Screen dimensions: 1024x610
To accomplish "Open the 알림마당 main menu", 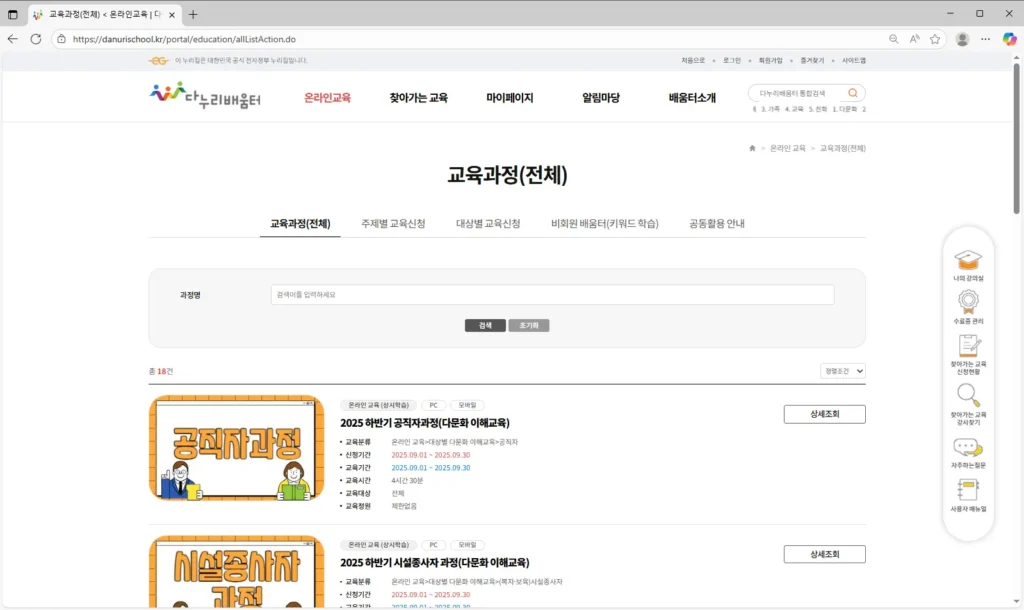I will pyautogui.click(x=600, y=98).
